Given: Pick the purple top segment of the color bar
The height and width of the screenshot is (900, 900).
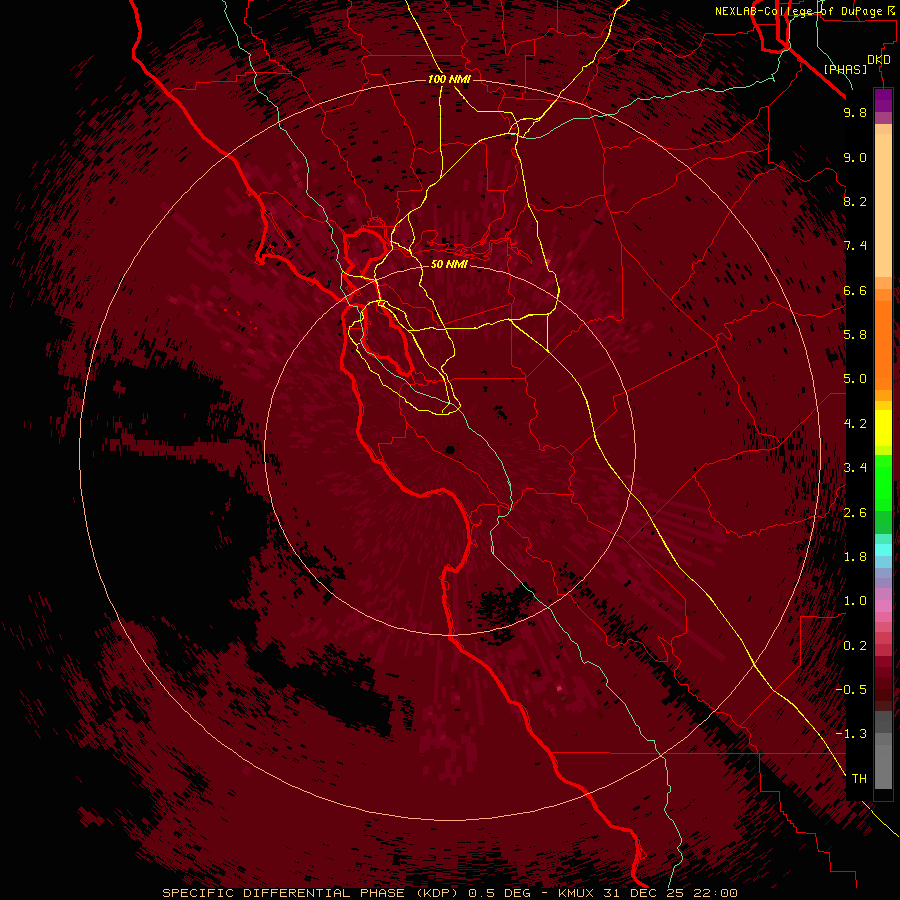Looking at the screenshot, I should pos(883,100).
